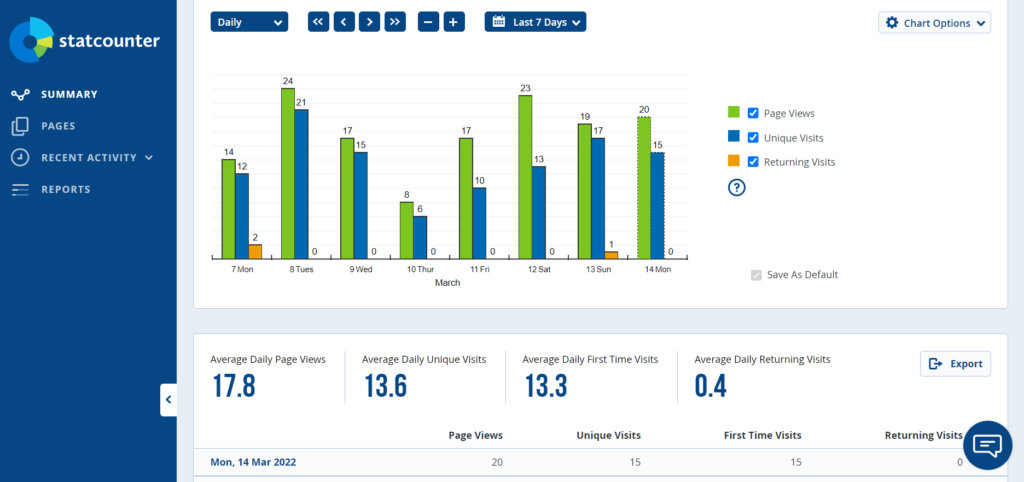Click the Statcounter logo
1024x482 pixels.
tap(84, 41)
